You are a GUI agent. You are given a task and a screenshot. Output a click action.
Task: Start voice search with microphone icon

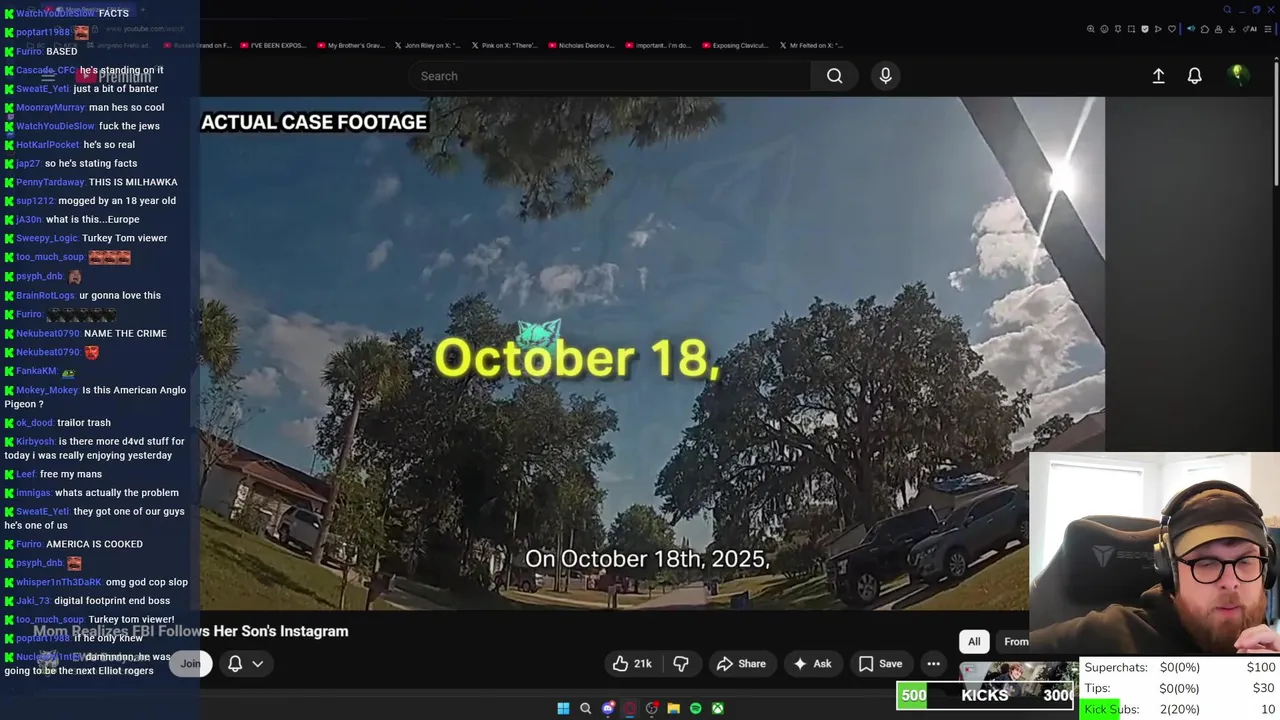pos(885,76)
